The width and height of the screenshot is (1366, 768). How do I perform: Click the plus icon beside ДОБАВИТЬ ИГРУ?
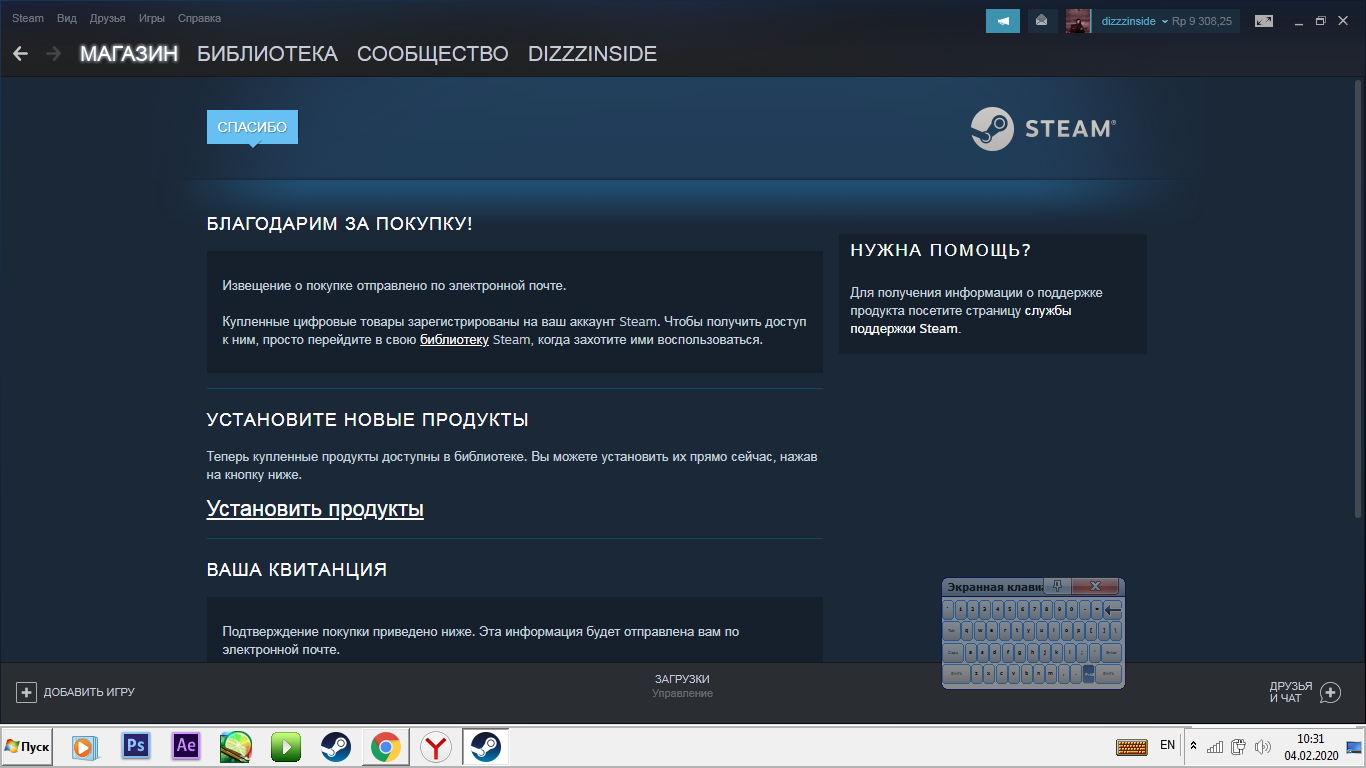point(26,692)
